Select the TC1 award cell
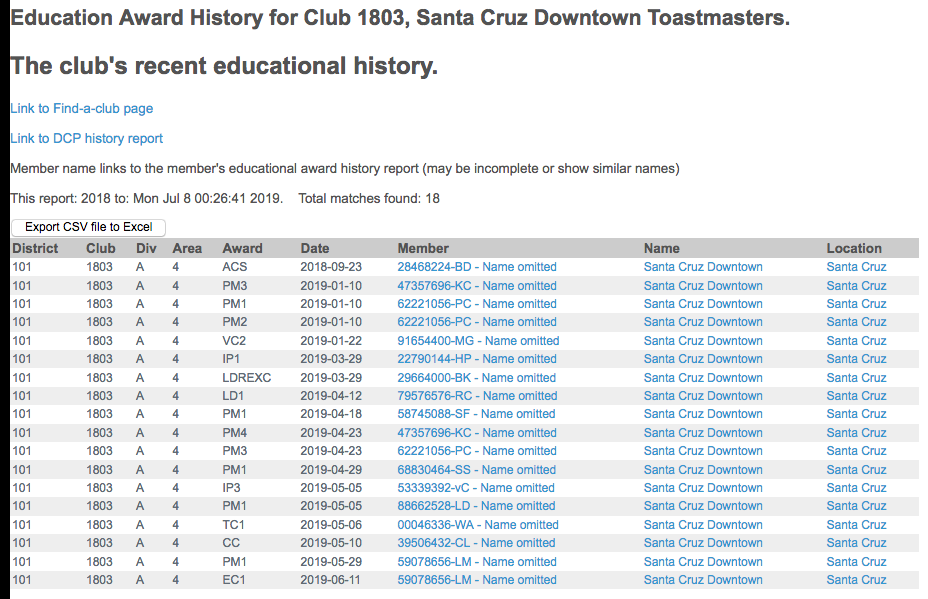The image size is (928, 599). tap(233, 525)
